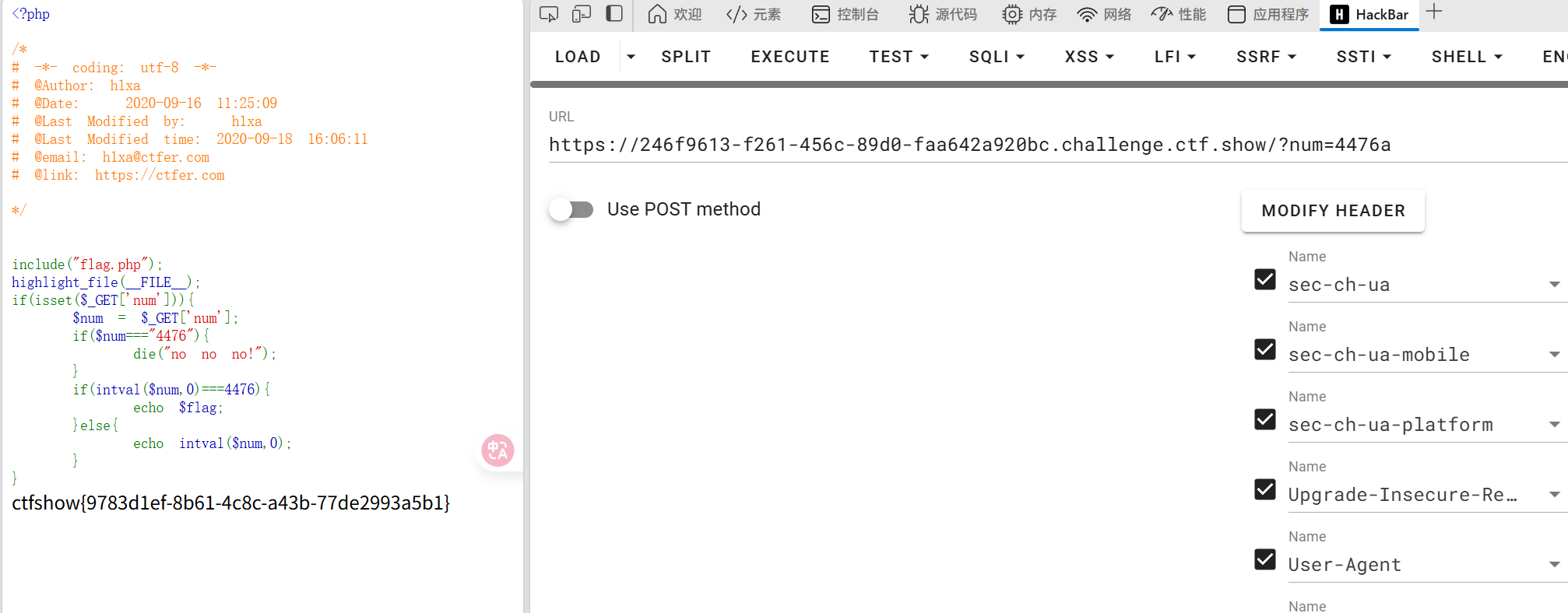1568x613 pixels.
Task: Click the dock side panel icon
Action: [614, 14]
